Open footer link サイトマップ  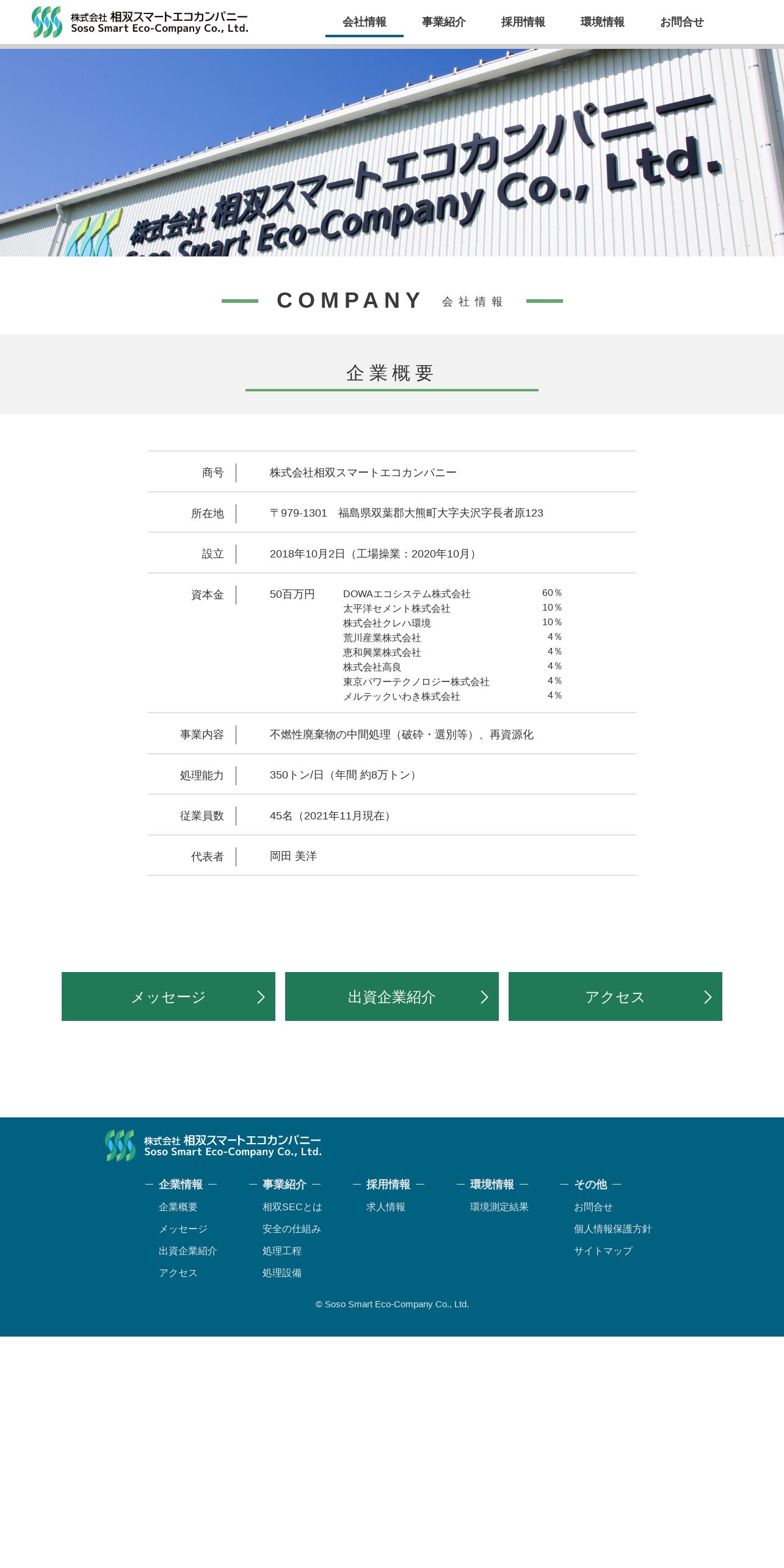point(603,1251)
